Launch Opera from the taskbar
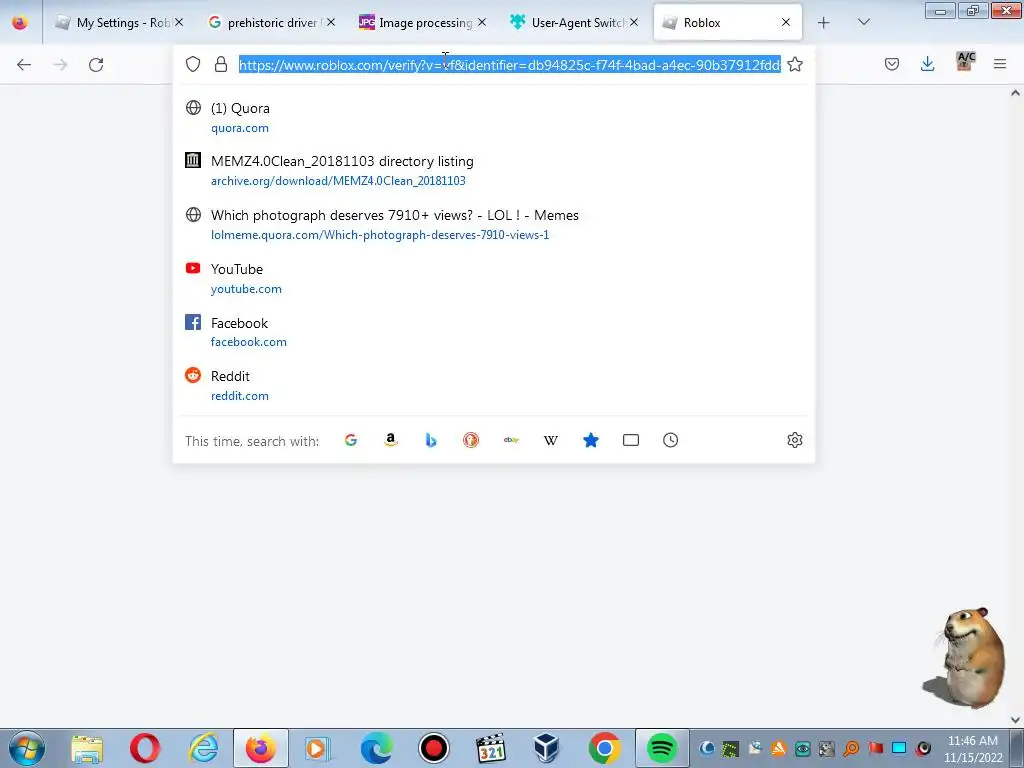1024x768 pixels. [x=144, y=748]
